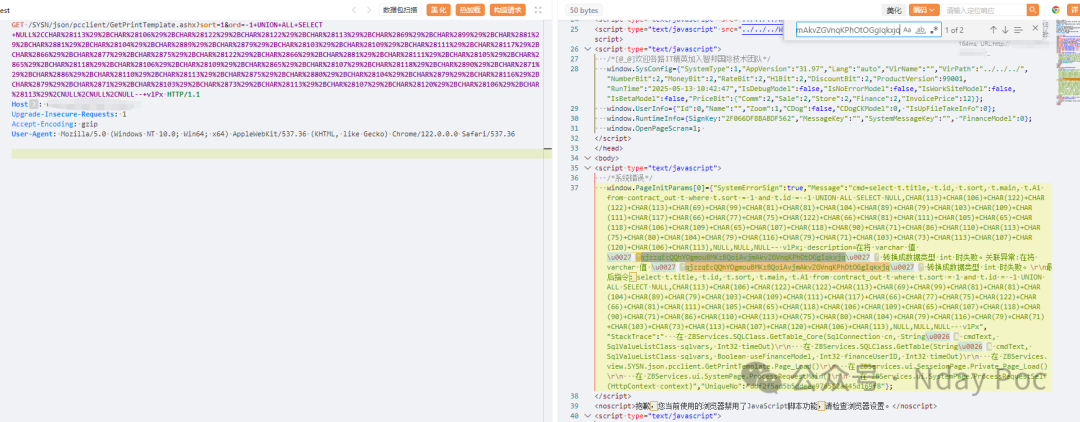Click the 50 bytes response size tag
Viewport: 1080px width, 422px height.
click(584, 10)
